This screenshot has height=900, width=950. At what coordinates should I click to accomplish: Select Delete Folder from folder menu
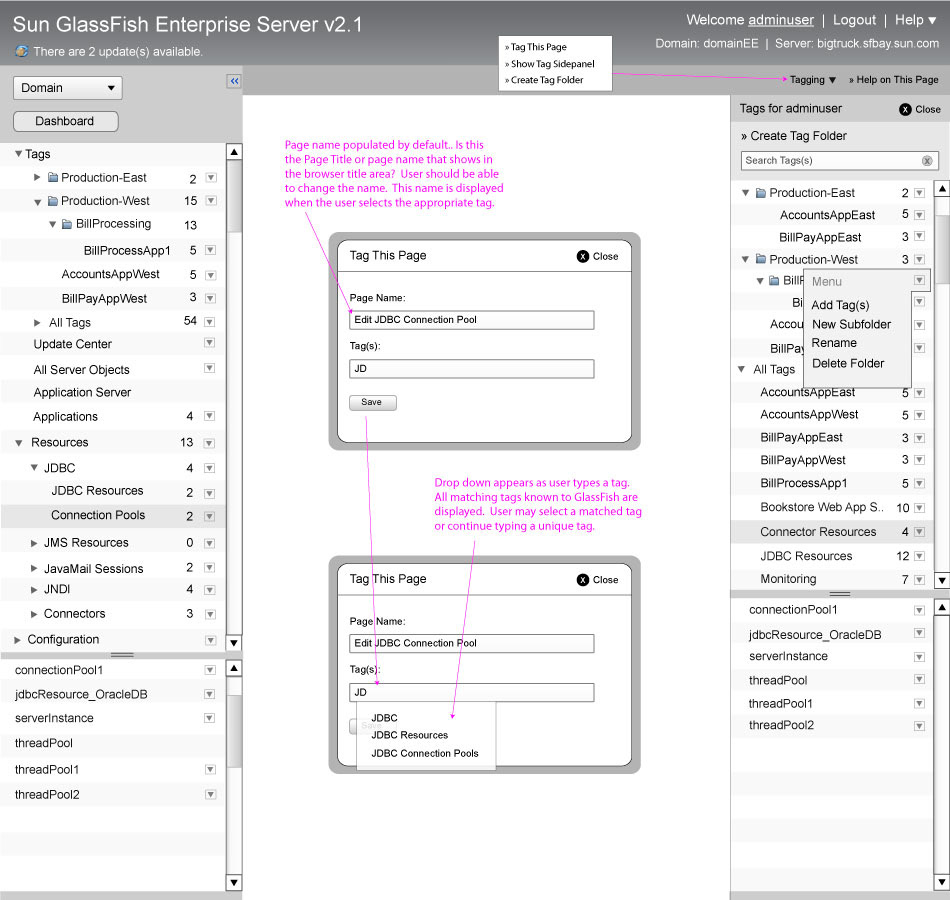[x=848, y=364]
